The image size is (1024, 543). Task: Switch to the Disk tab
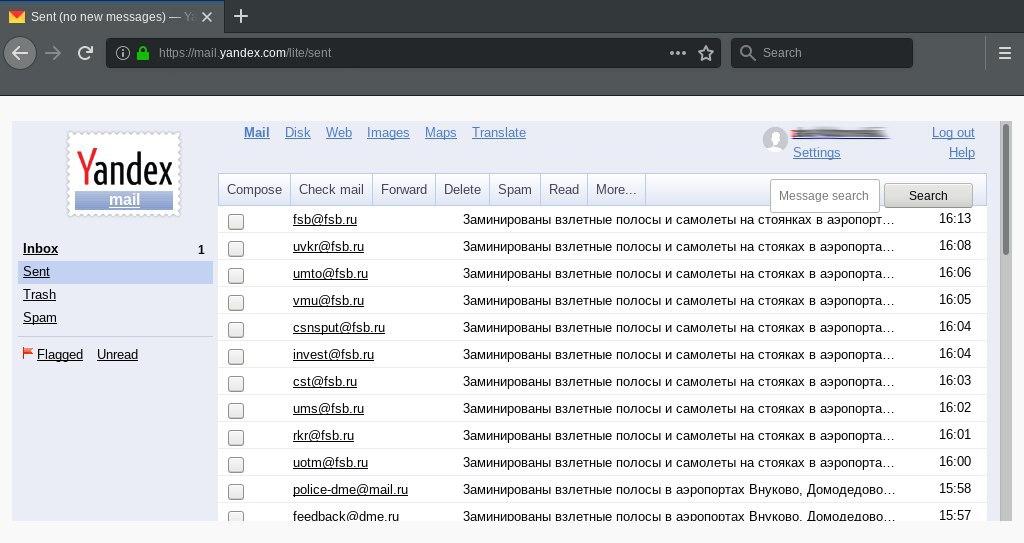[297, 132]
